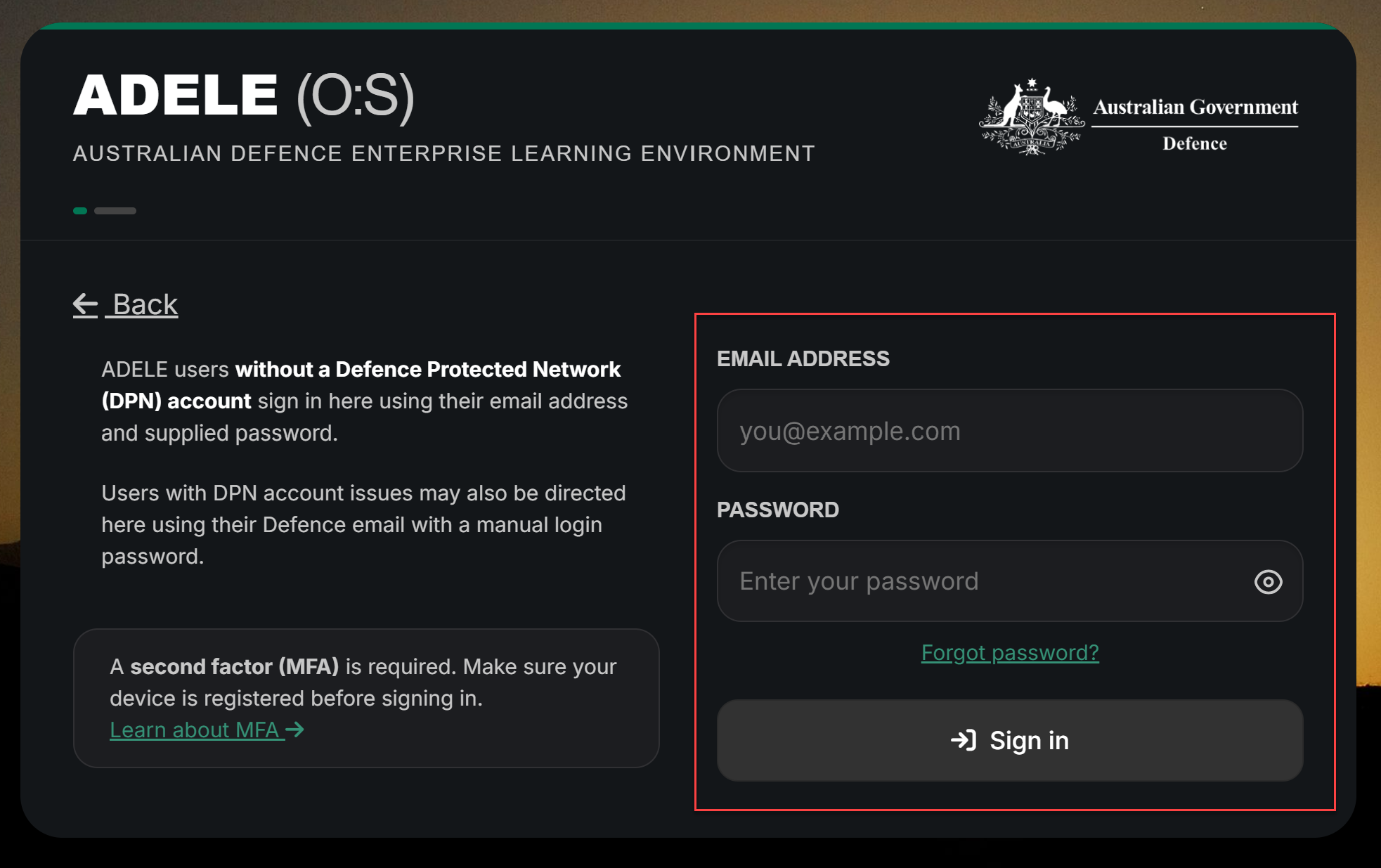Open the Forgot password? link

[1010, 653]
